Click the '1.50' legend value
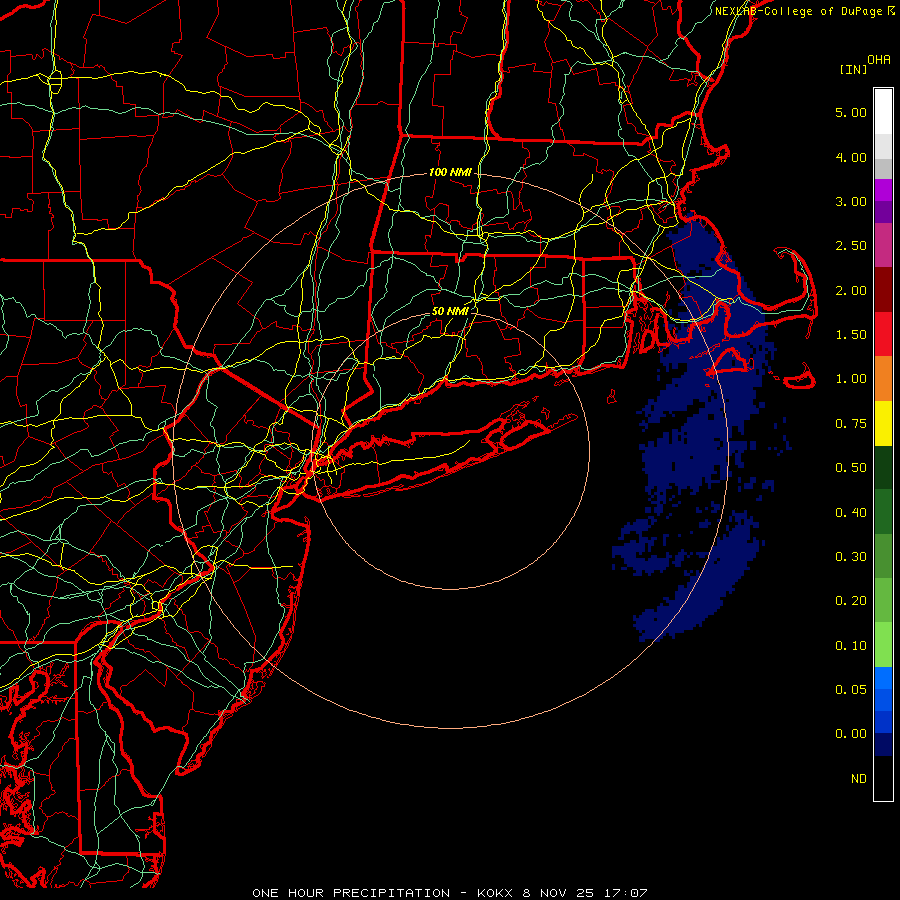The image size is (900, 900). tap(851, 335)
